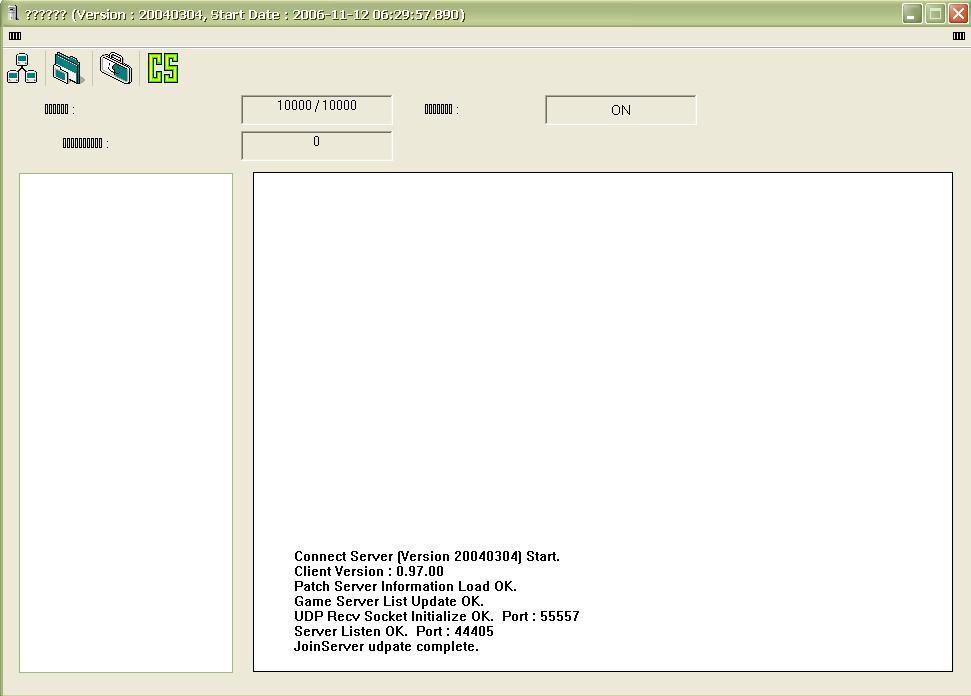This screenshot has width=971, height=696.
Task: Click the network diagram toolbar icon
Action: [x=22, y=69]
